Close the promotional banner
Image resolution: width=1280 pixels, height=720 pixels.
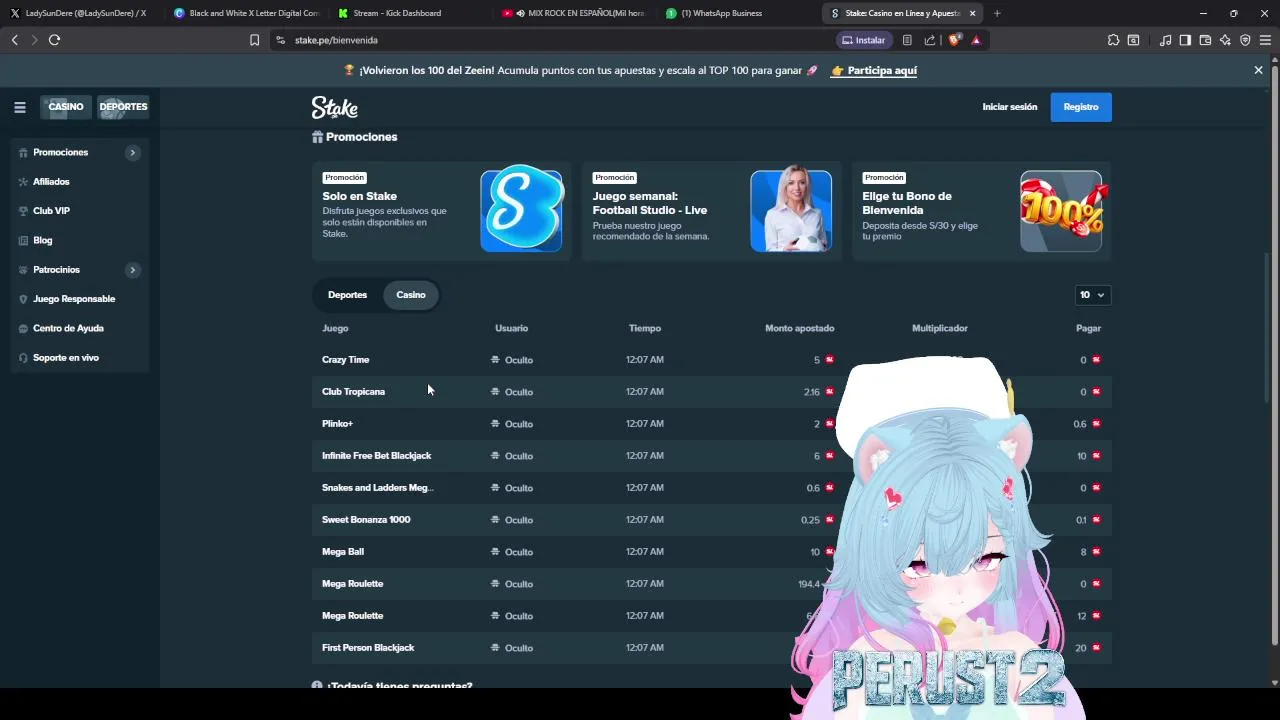point(1258,70)
